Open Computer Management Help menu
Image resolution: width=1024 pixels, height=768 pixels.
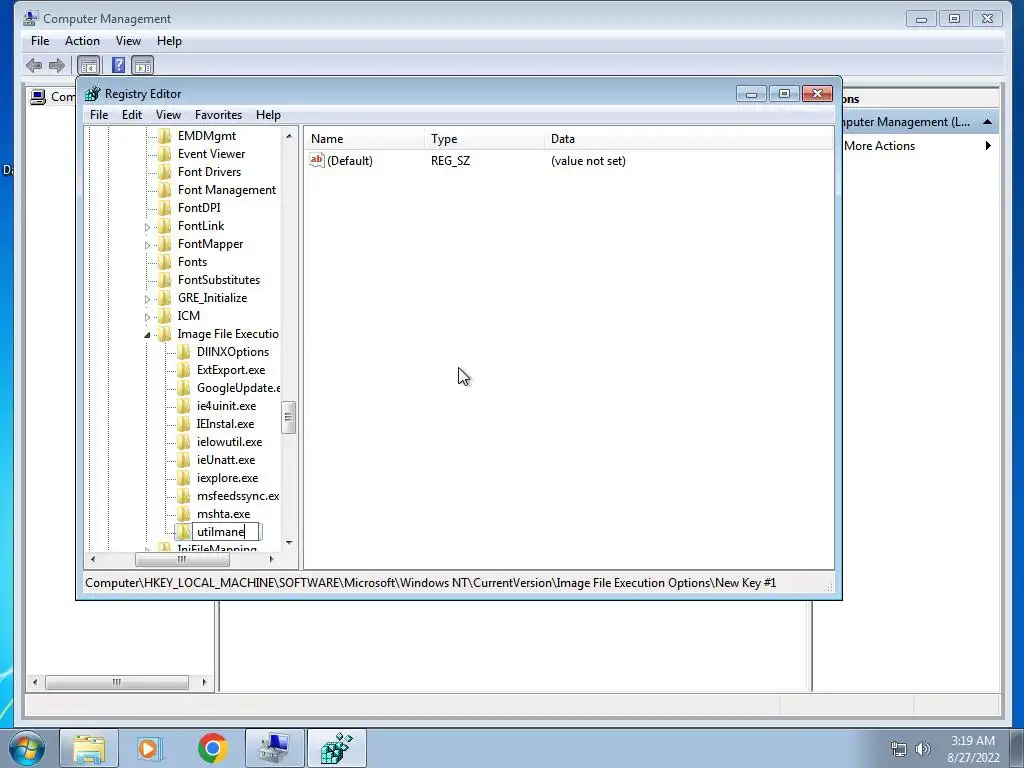click(x=169, y=41)
